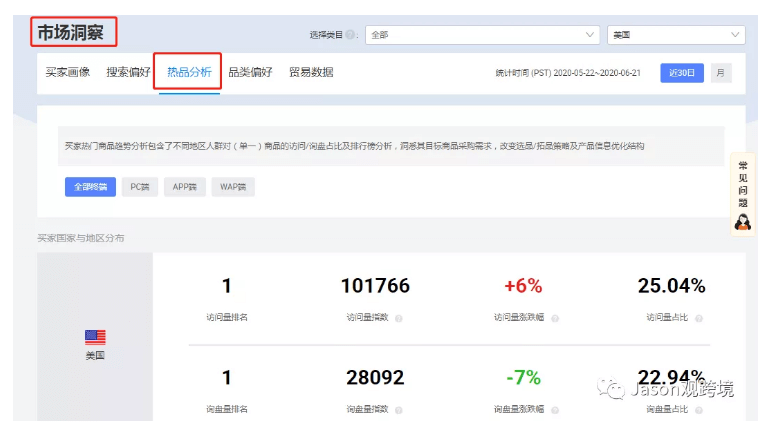Click info icon next to 访问量指数
Viewport: 767px width, 436px height.
[x=398, y=318]
